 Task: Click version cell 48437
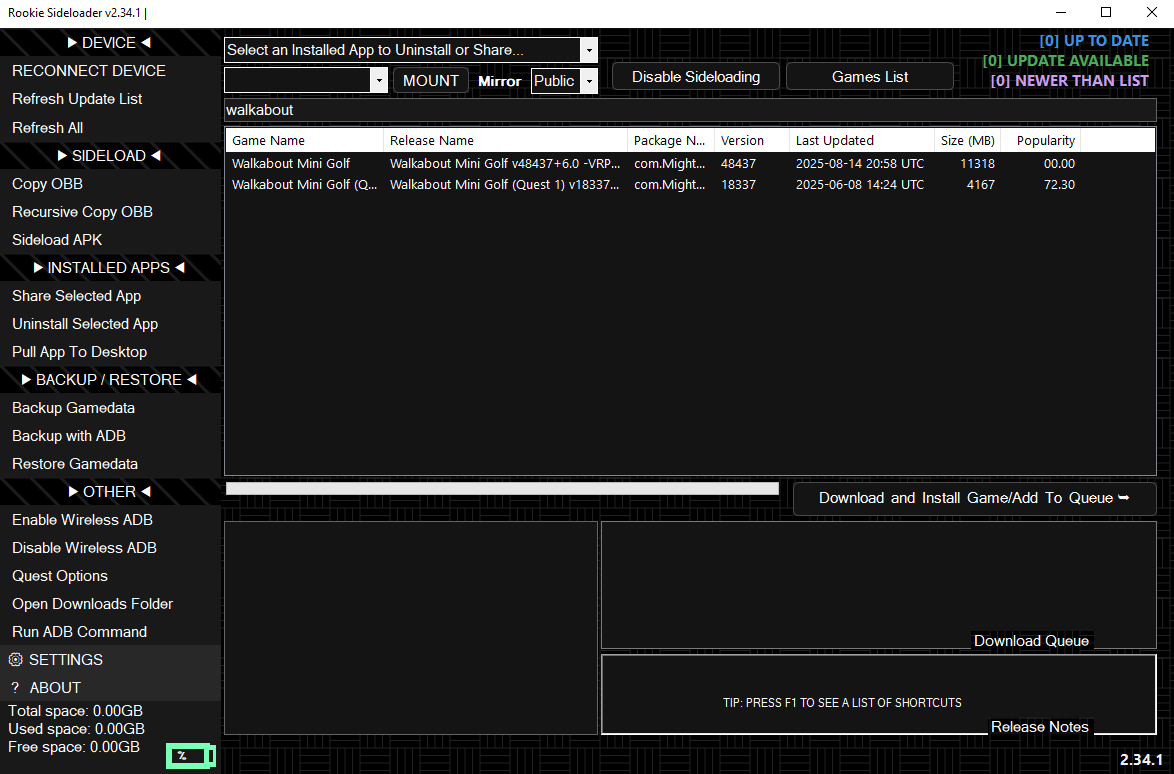click(x=738, y=163)
